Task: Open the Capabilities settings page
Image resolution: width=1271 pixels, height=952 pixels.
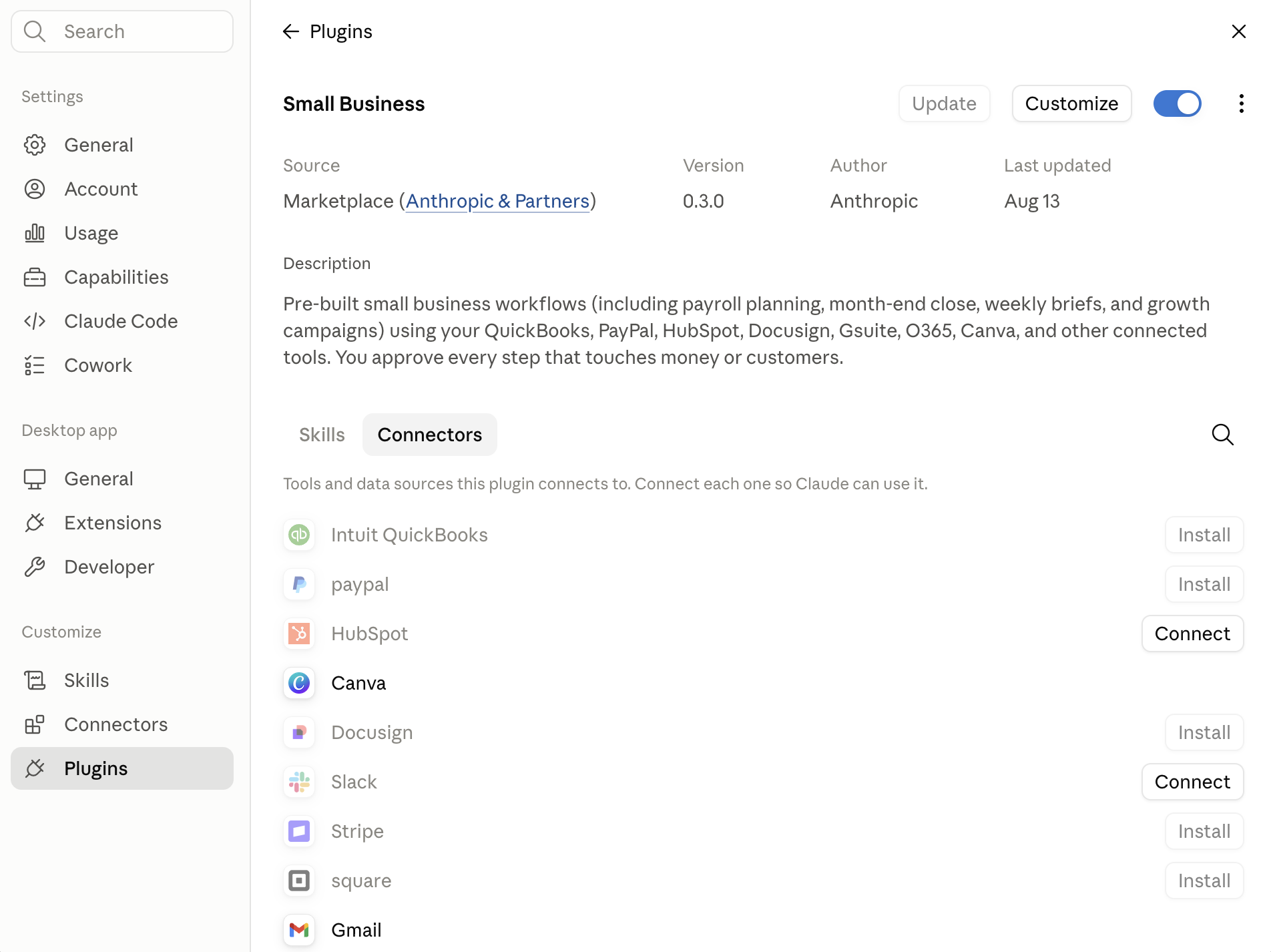Action: coord(122,277)
